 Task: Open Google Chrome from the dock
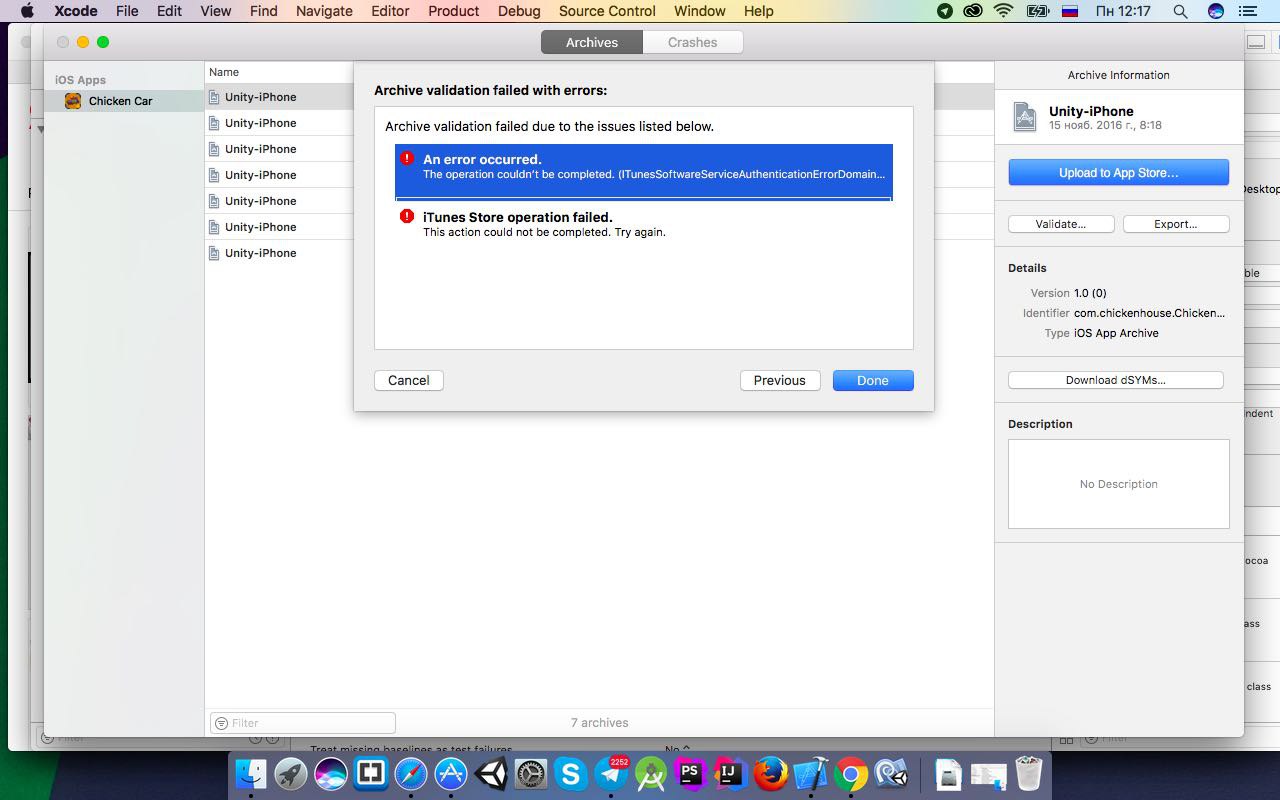[851, 774]
